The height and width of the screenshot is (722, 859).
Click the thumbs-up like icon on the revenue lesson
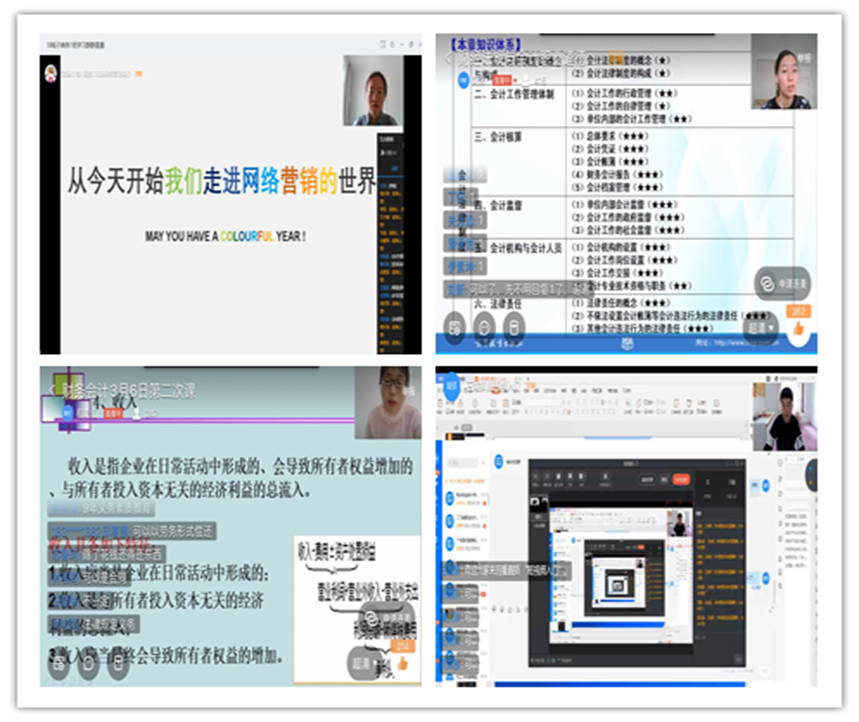[x=402, y=661]
